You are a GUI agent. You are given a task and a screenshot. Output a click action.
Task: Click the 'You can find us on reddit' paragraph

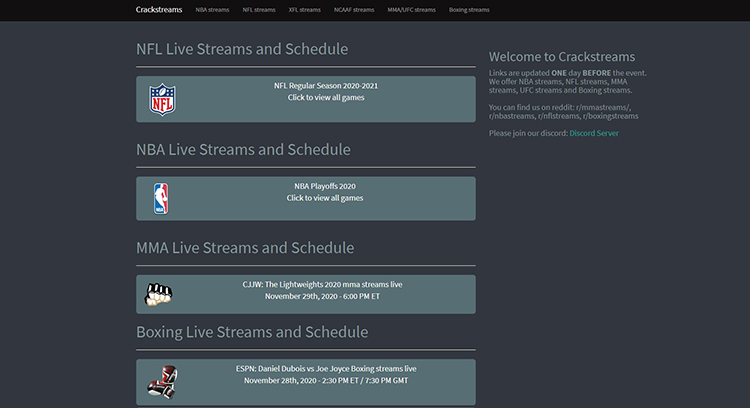point(563,111)
